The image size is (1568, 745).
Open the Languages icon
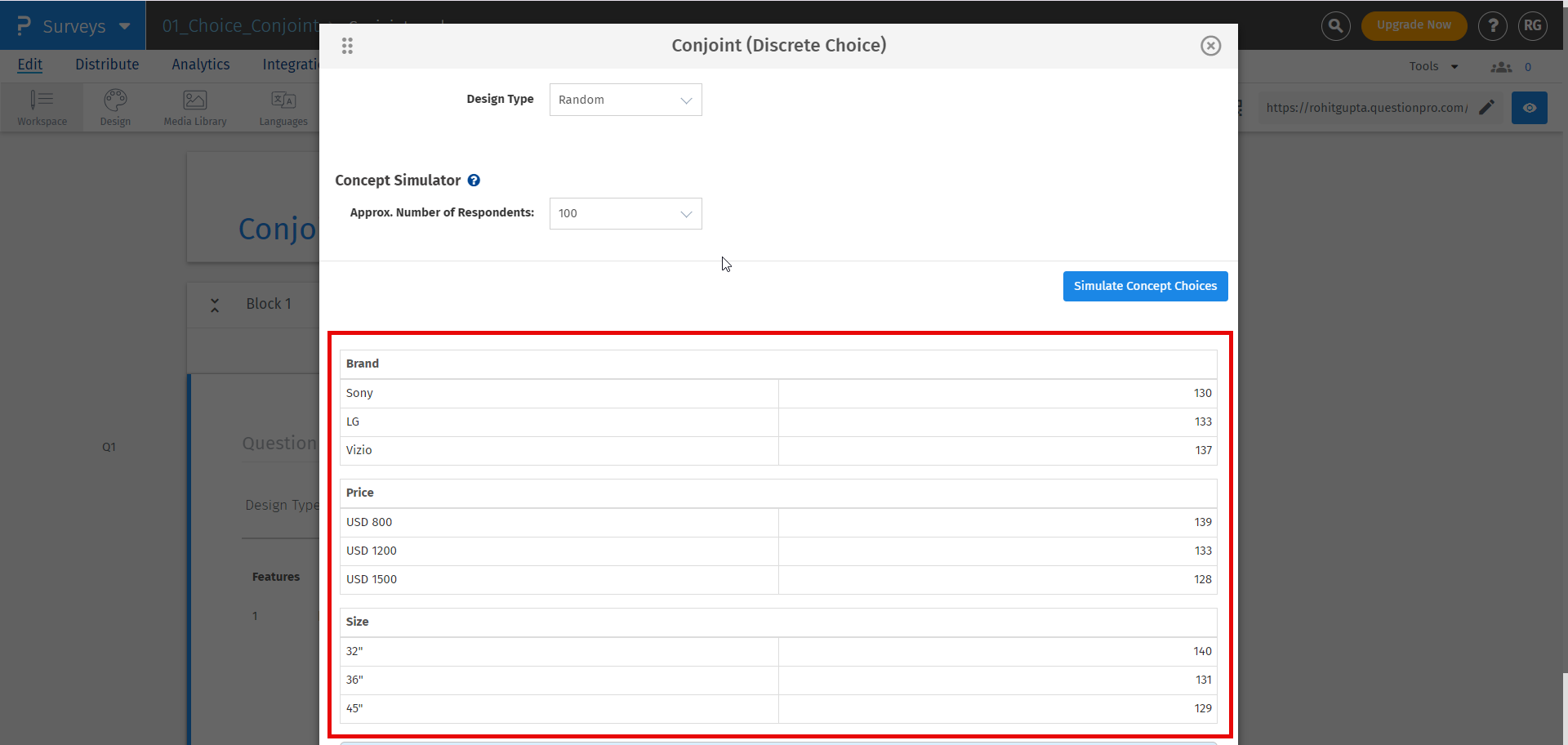click(283, 108)
